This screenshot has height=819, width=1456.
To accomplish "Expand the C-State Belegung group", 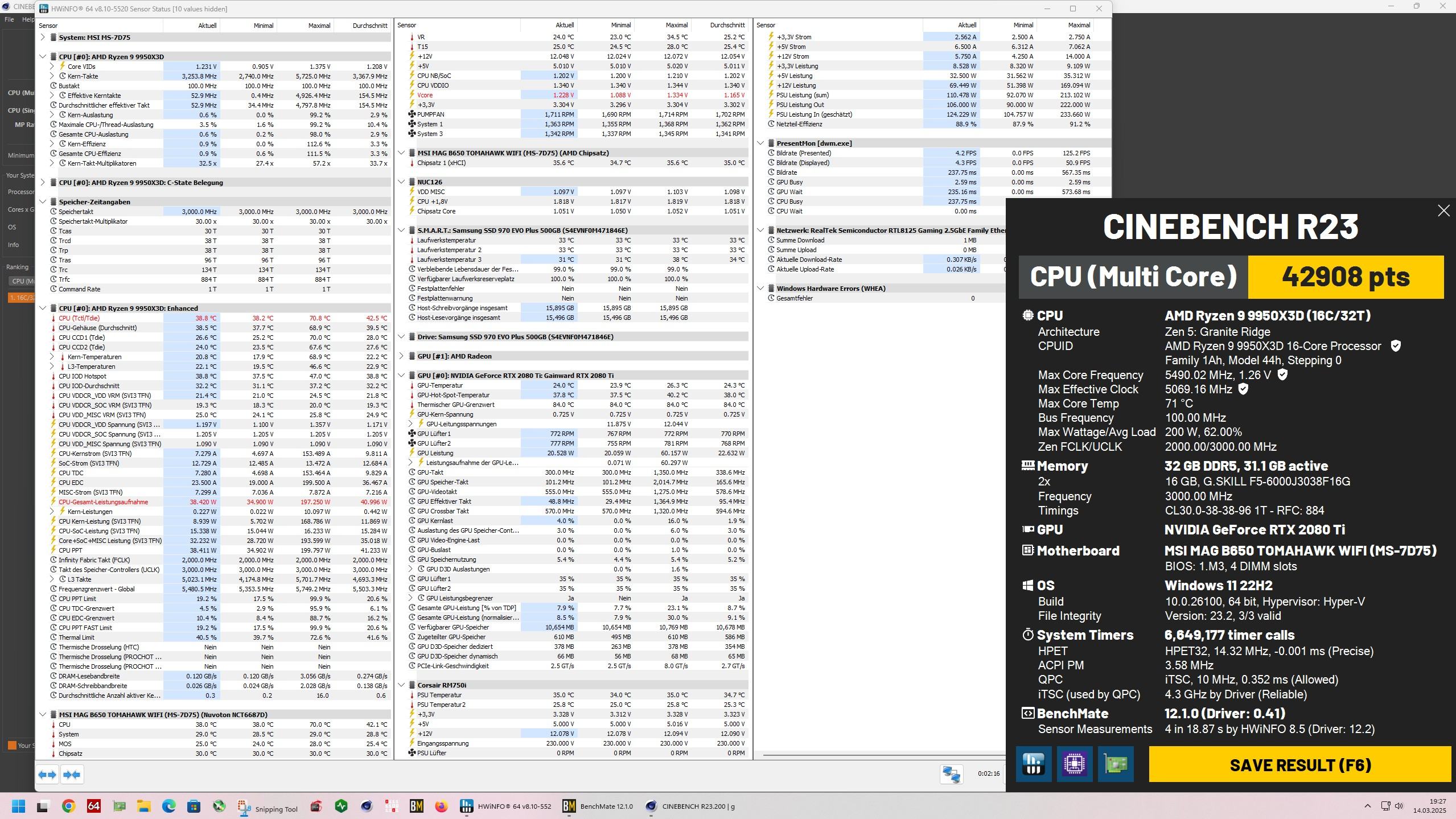I will pyautogui.click(x=43, y=183).
